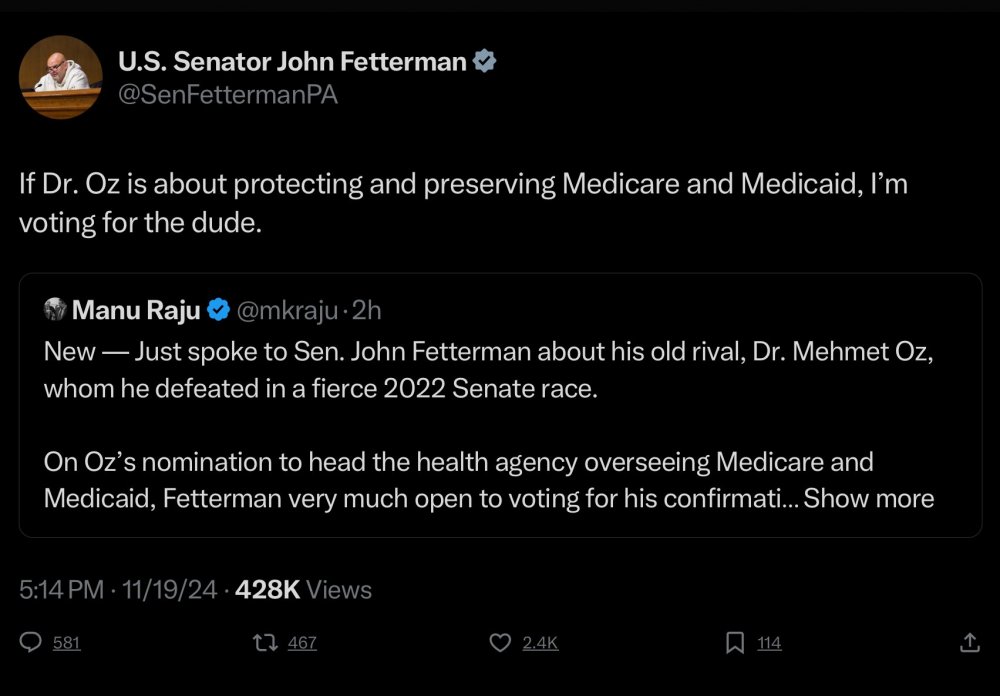Open the share menu via upload arrow icon

pos(969,643)
